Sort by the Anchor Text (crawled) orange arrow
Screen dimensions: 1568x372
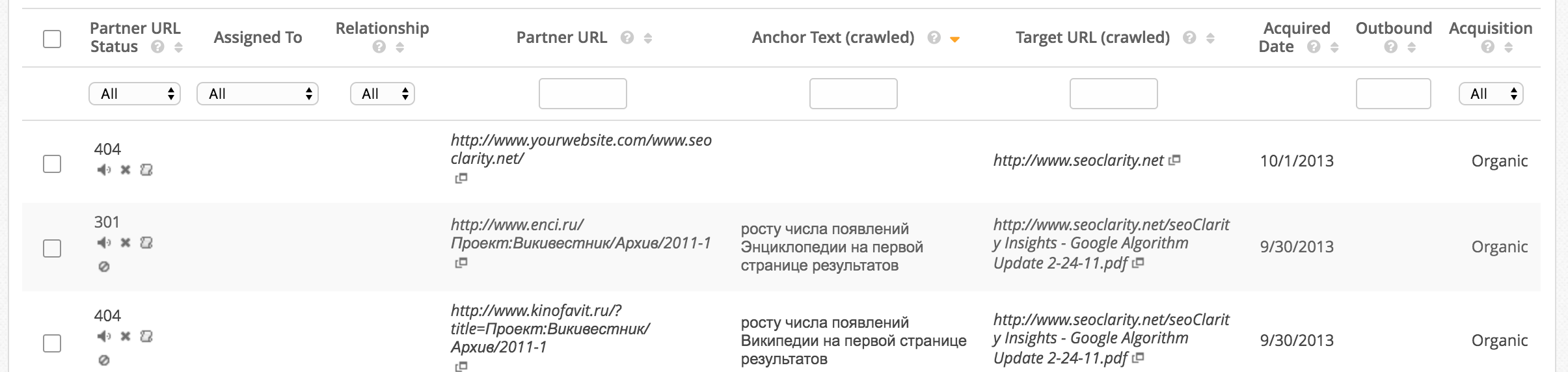tap(955, 40)
